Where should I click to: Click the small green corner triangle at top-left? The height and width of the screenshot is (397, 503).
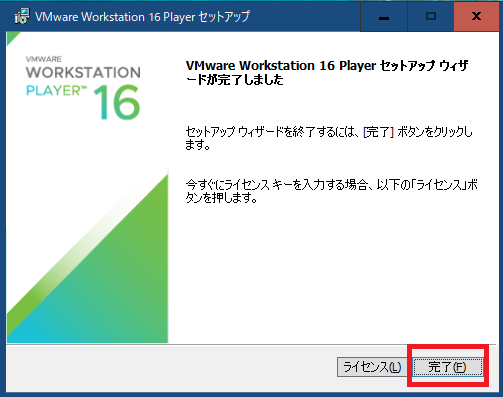[11, 37]
